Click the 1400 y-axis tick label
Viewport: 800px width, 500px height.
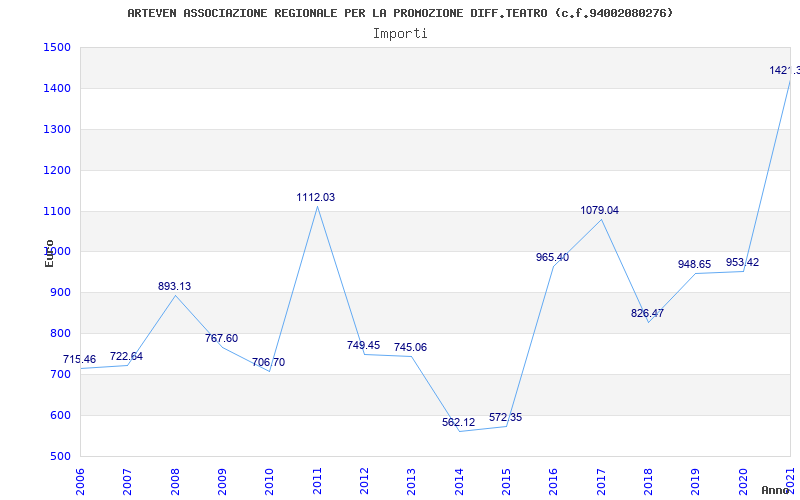point(57,88)
